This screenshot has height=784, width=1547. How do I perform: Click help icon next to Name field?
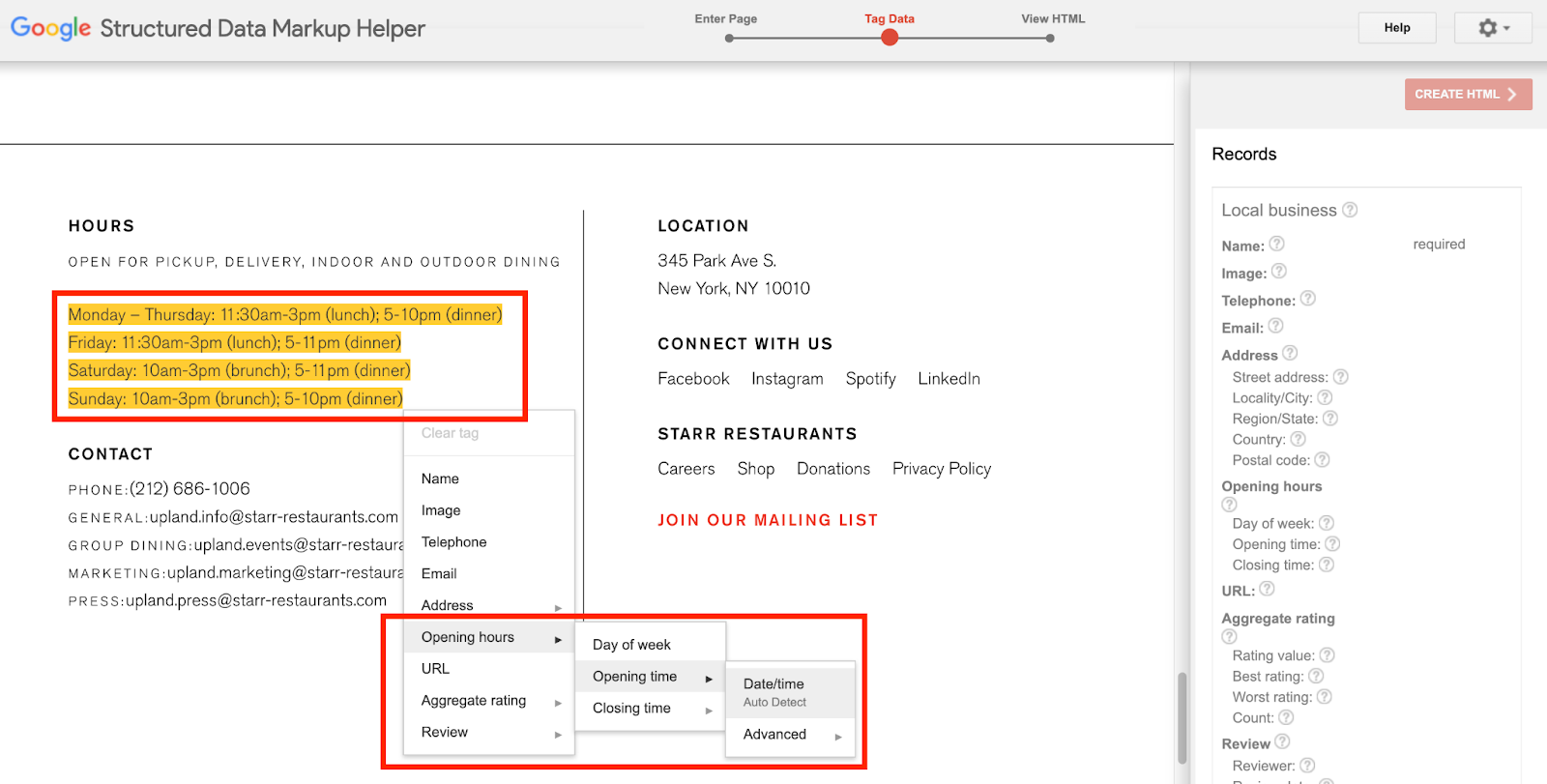1276,244
